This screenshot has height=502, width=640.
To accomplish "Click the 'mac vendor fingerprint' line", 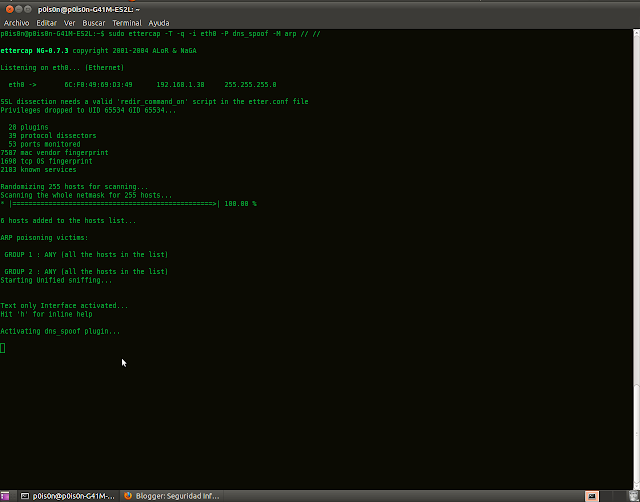I will pyautogui.click(x=54, y=153).
